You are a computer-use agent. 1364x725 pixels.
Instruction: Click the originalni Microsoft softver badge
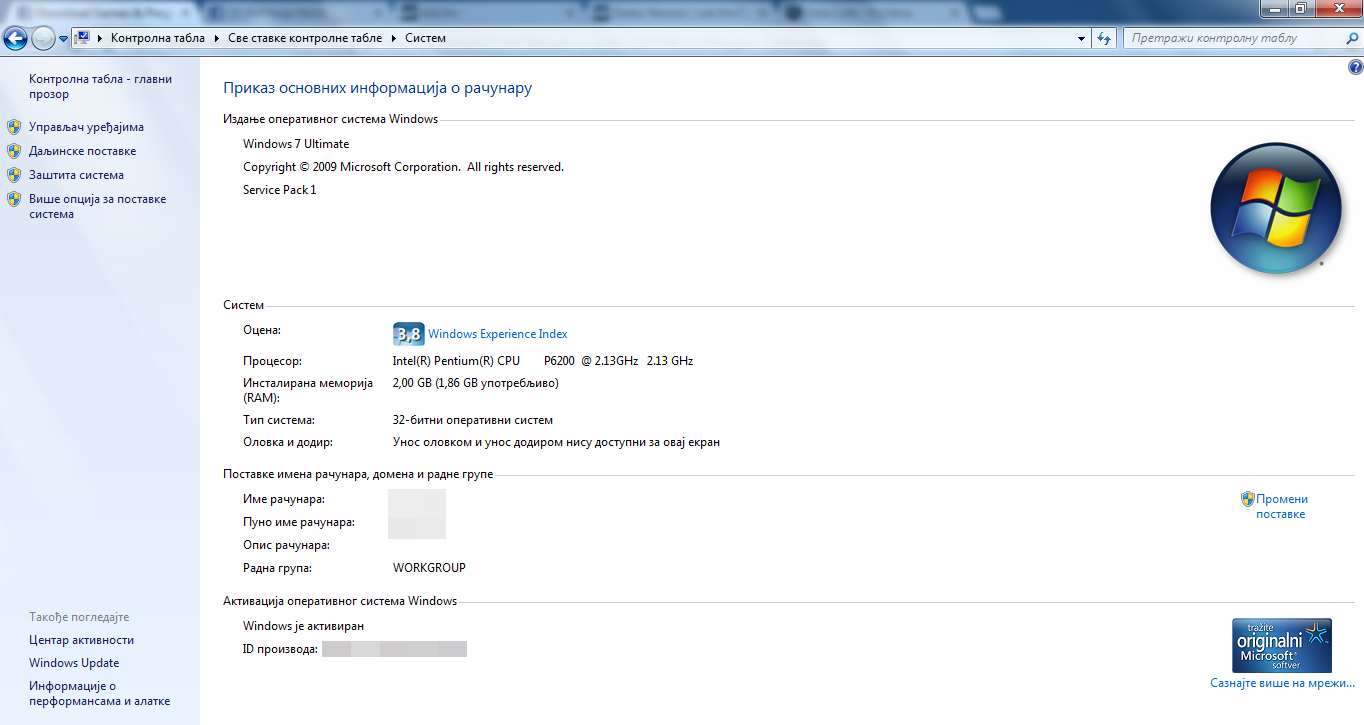[x=1282, y=645]
